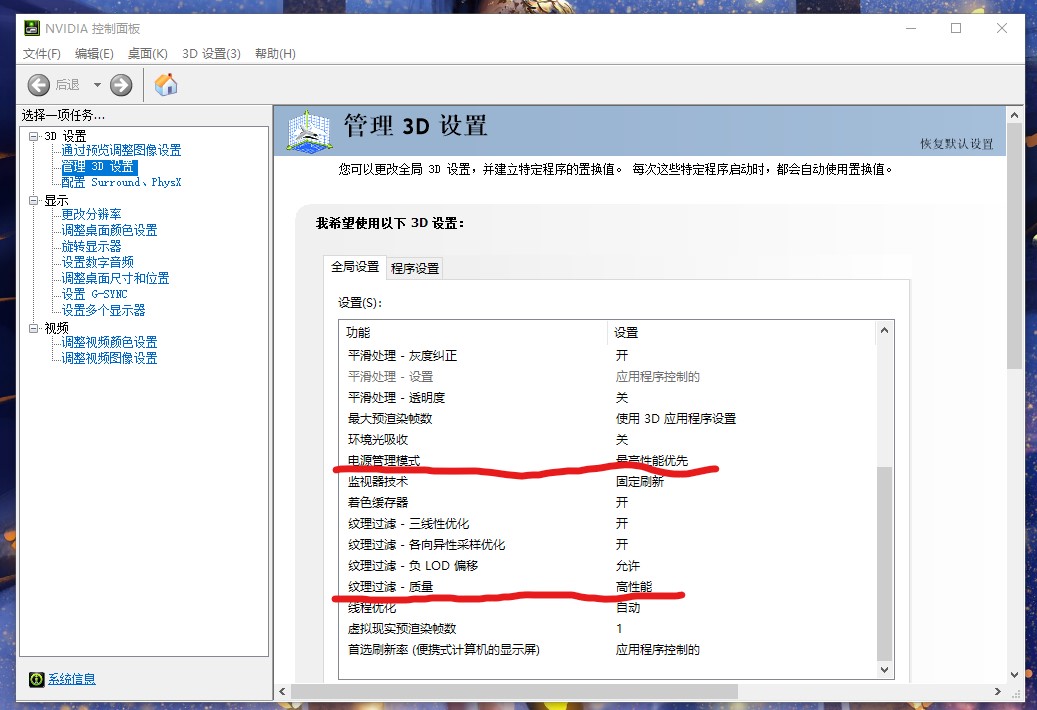
Task: Open 设置 G-SYNC task
Action: point(94,294)
